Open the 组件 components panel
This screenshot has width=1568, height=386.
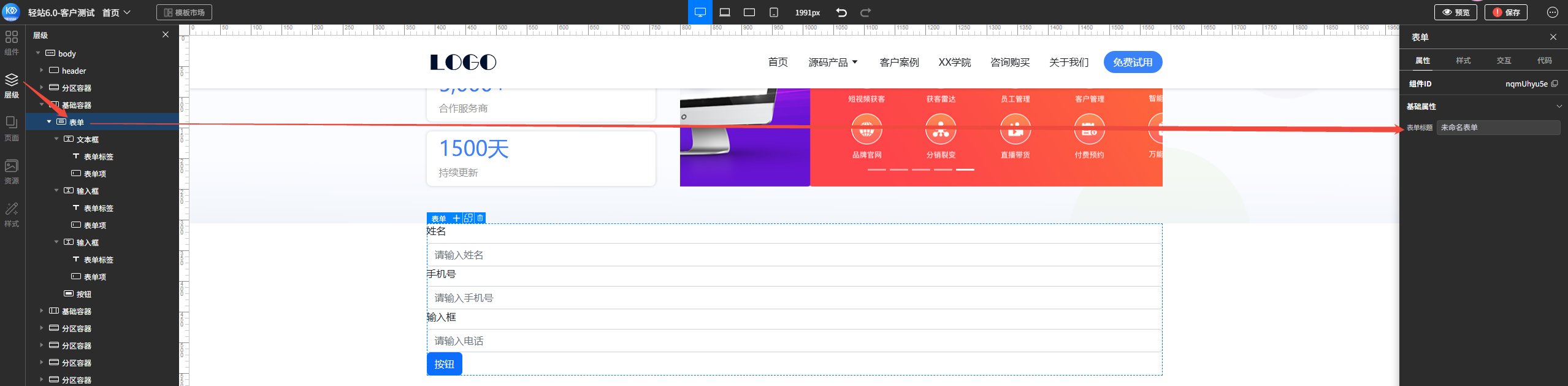(12, 42)
